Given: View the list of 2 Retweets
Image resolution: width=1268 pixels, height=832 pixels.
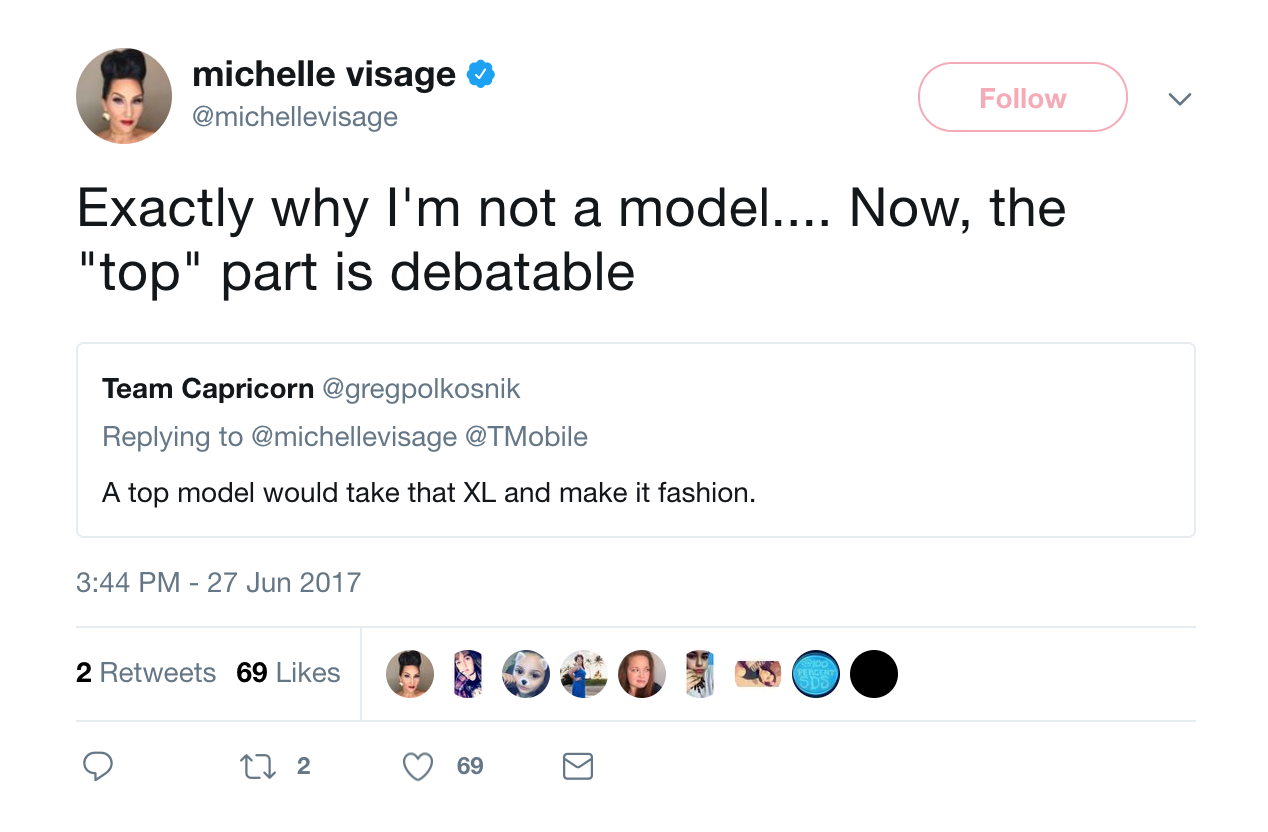Looking at the screenshot, I should point(146,673).
